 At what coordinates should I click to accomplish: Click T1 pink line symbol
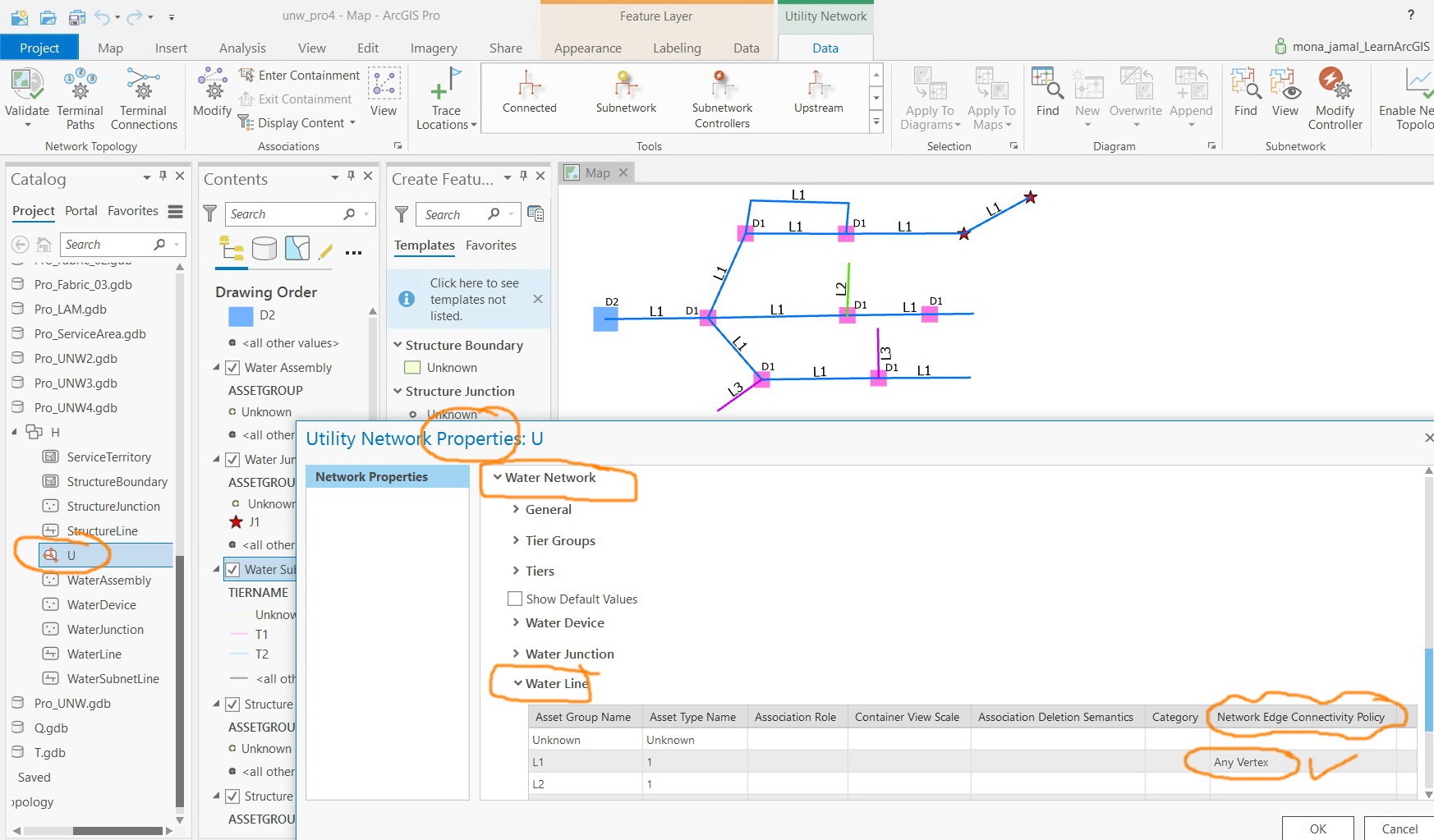(240, 634)
